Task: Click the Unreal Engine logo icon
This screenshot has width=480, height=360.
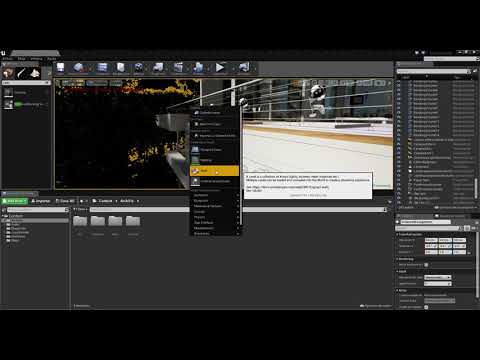Action: [x=3, y=53]
